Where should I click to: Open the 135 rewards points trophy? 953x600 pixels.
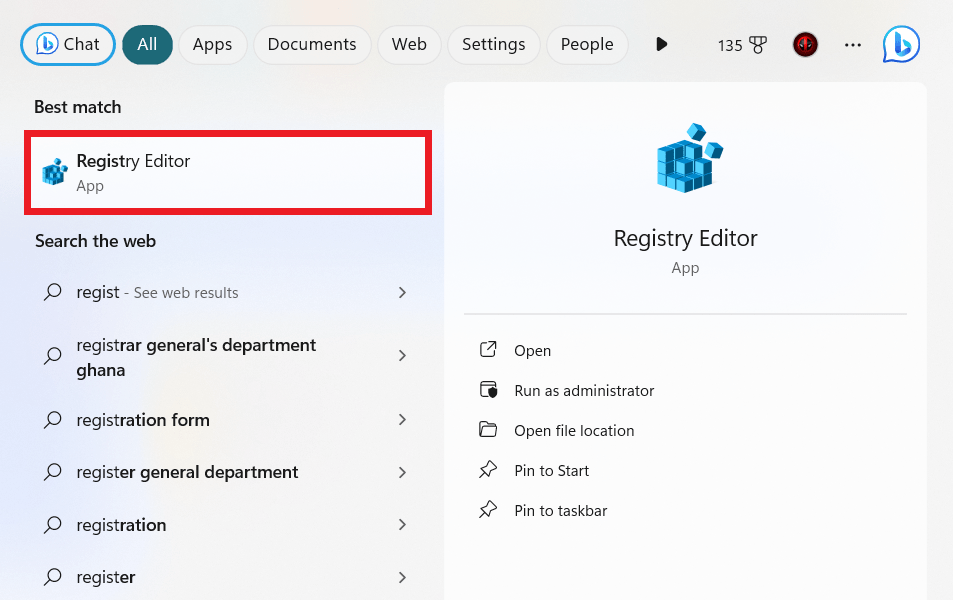[x=742, y=45]
